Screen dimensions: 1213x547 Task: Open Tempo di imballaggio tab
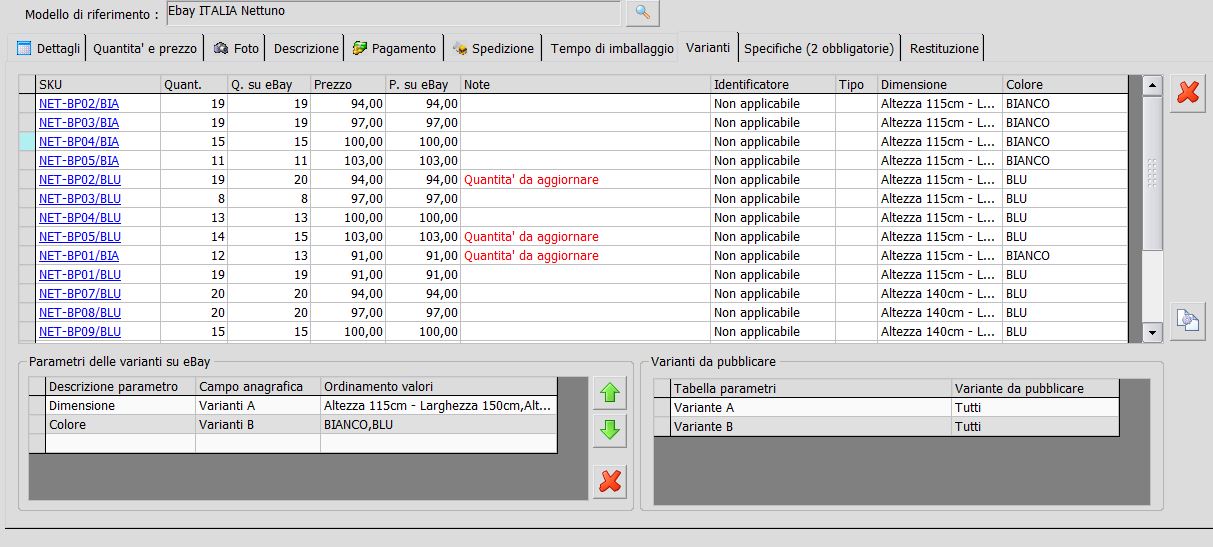click(x=612, y=48)
